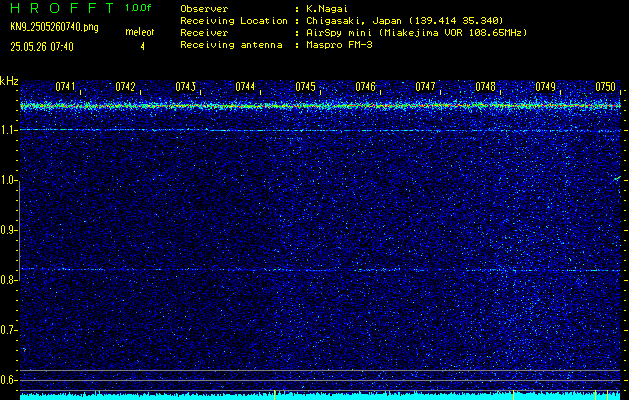Click the 0.9 kHz axis label

click(x=8, y=230)
